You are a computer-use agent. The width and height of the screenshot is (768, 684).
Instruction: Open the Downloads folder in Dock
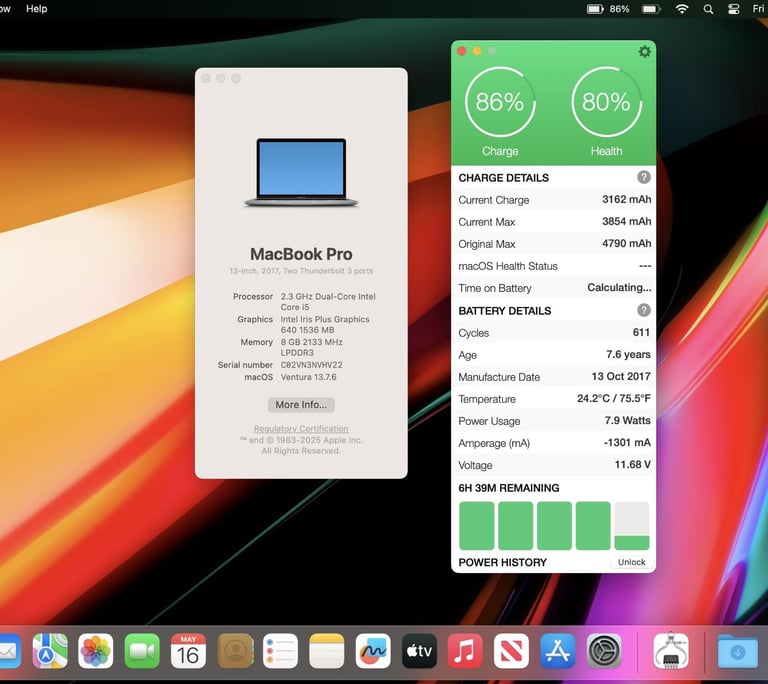coord(737,651)
